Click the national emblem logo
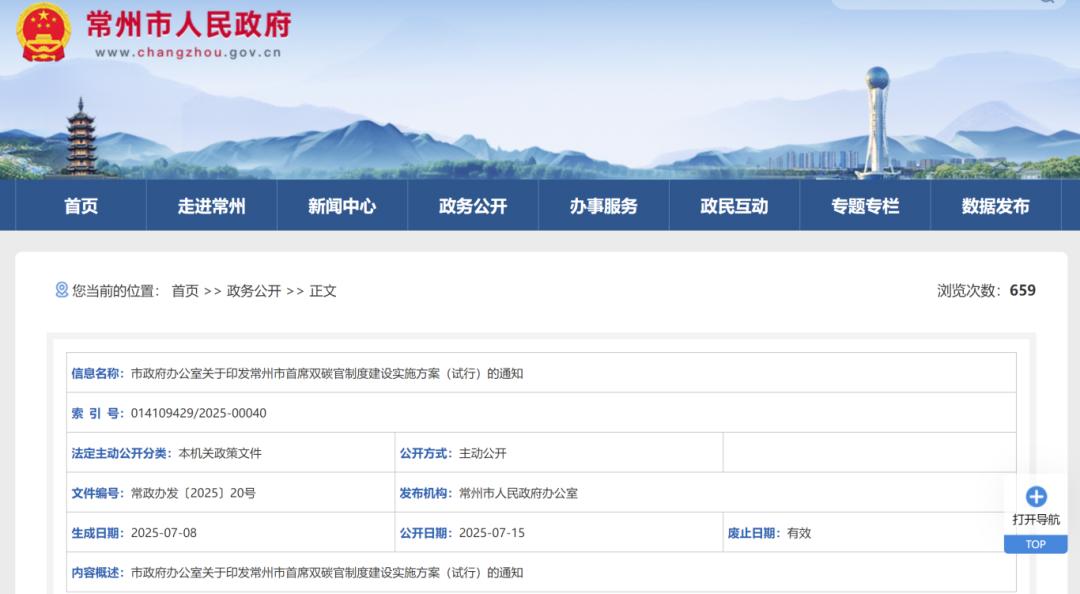This screenshot has height=594, width=1080. coord(43,31)
